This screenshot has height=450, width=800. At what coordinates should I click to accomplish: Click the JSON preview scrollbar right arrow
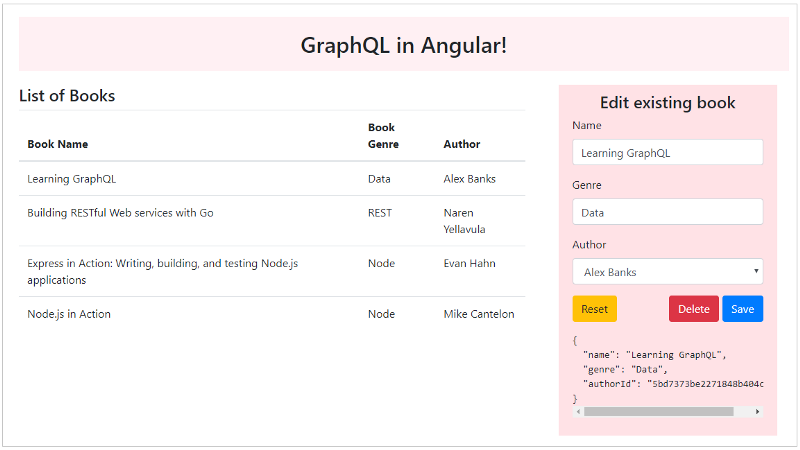pos(758,412)
